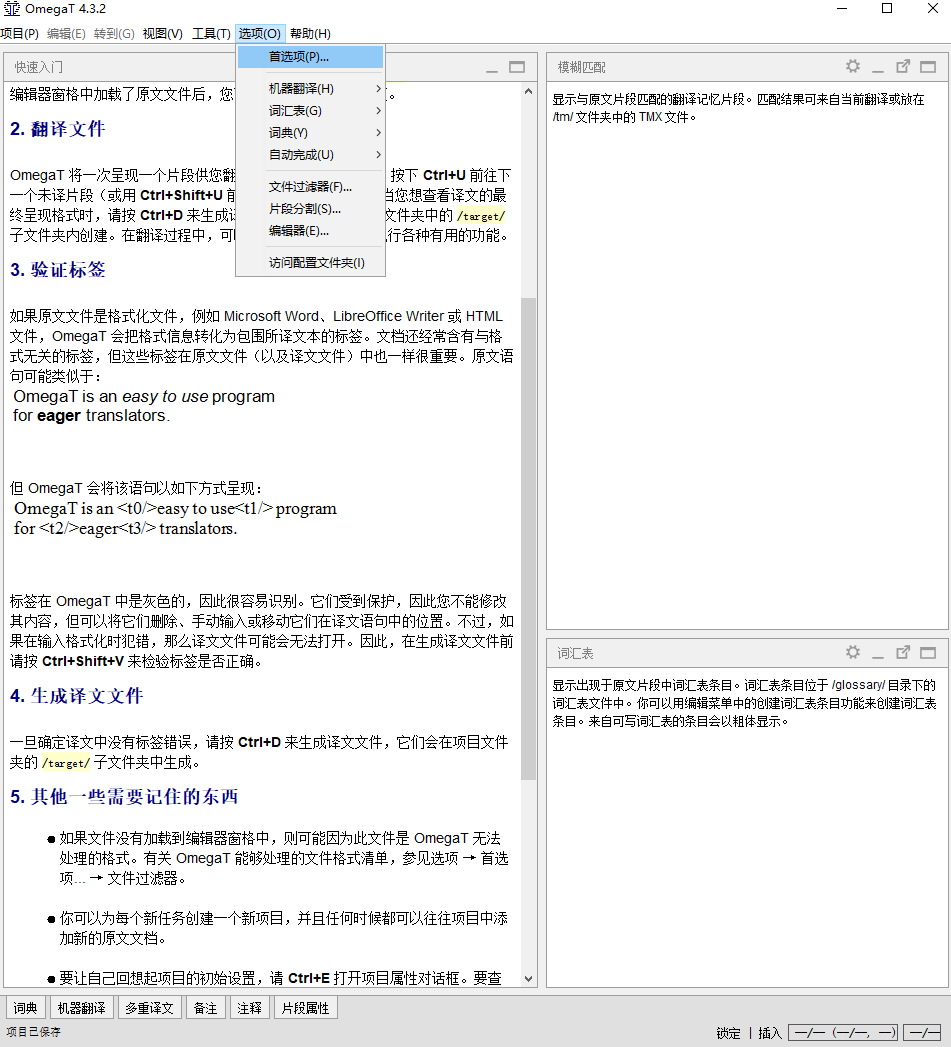
Task: Toggle 锁定 in the status bar
Action: 728,1032
